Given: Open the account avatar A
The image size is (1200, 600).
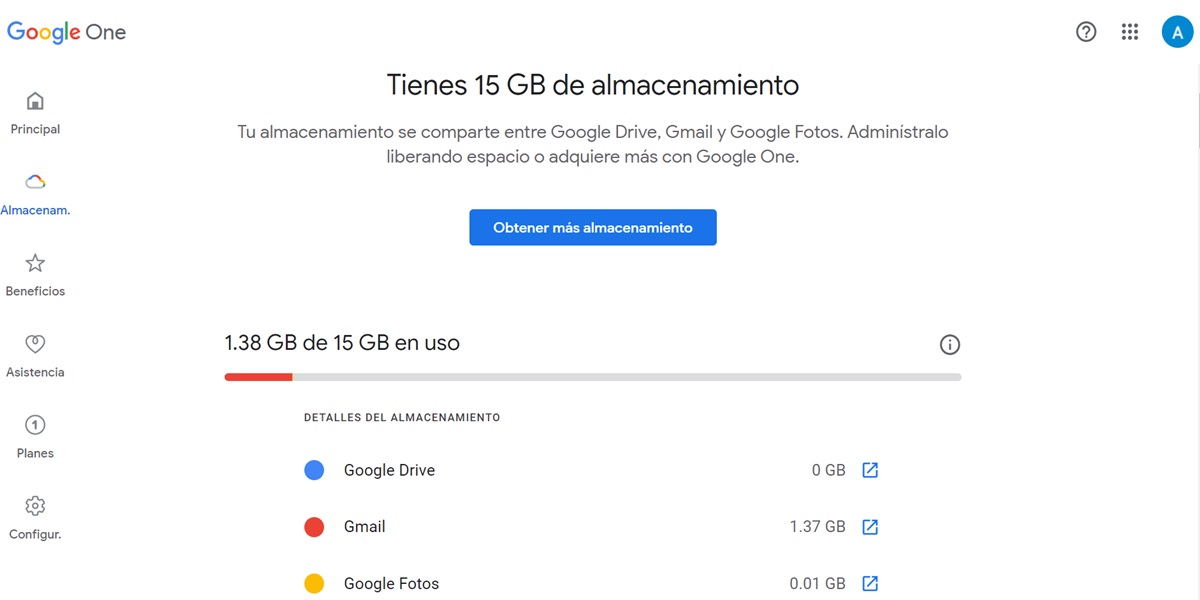Looking at the screenshot, I should (1177, 32).
